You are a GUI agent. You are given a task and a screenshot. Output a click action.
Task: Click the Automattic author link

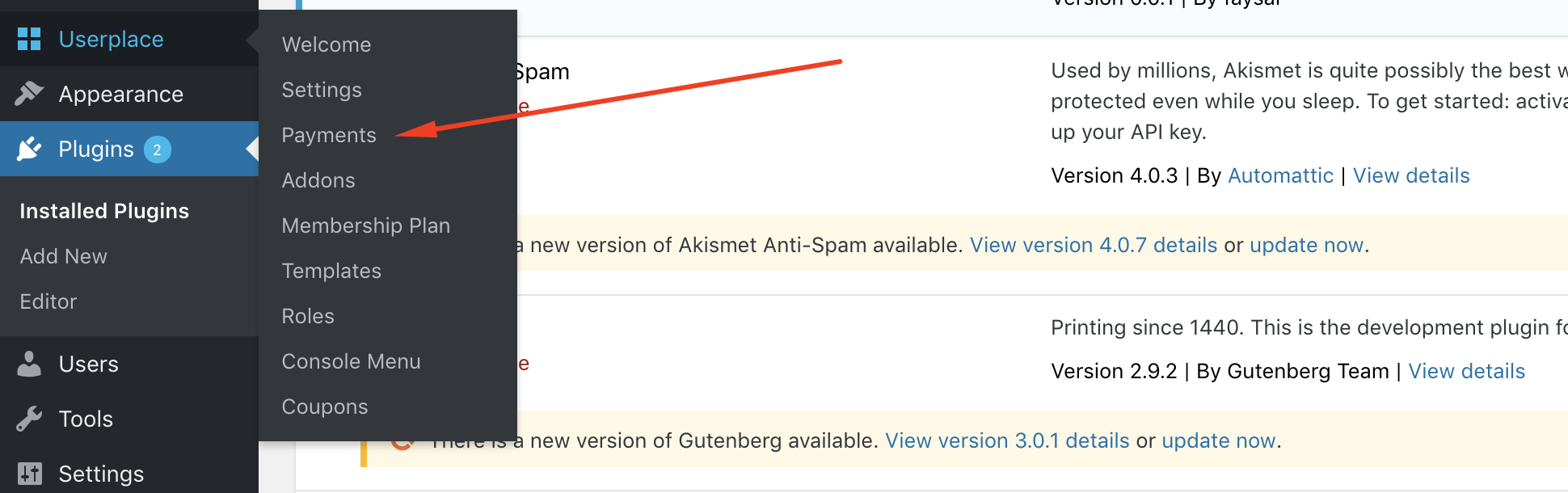click(1280, 175)
